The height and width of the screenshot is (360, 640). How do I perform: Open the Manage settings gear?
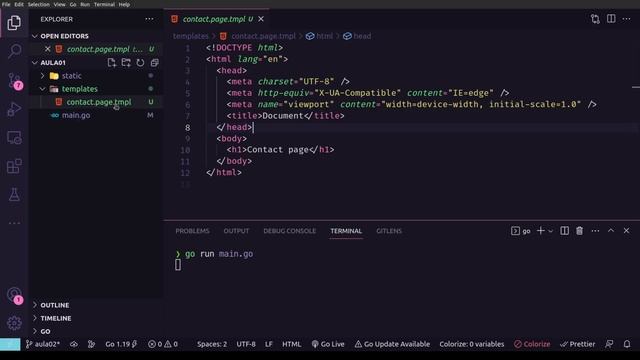14,323
